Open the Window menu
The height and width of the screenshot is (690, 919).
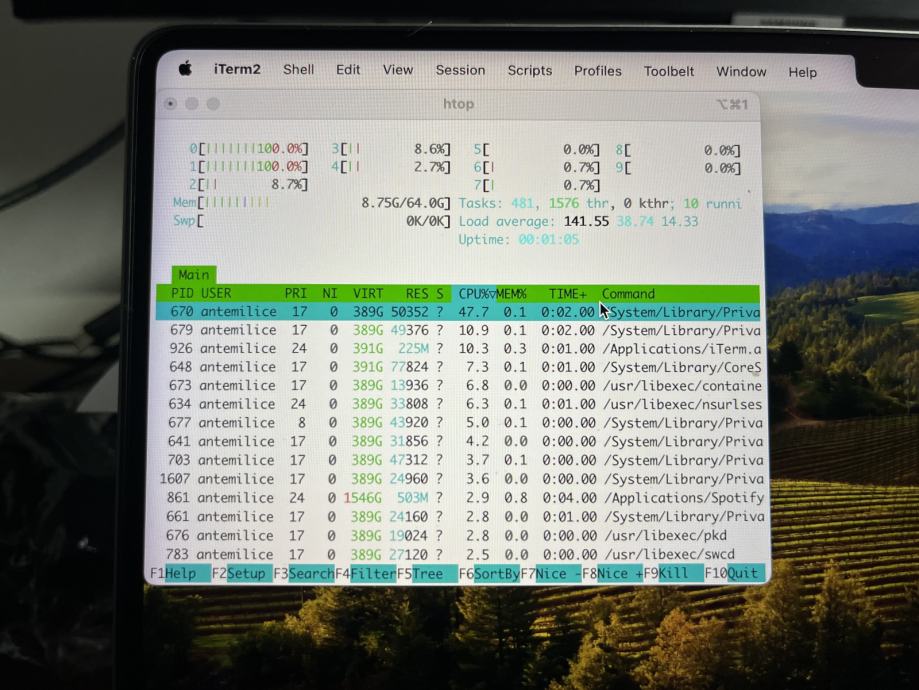pos(741,72)
